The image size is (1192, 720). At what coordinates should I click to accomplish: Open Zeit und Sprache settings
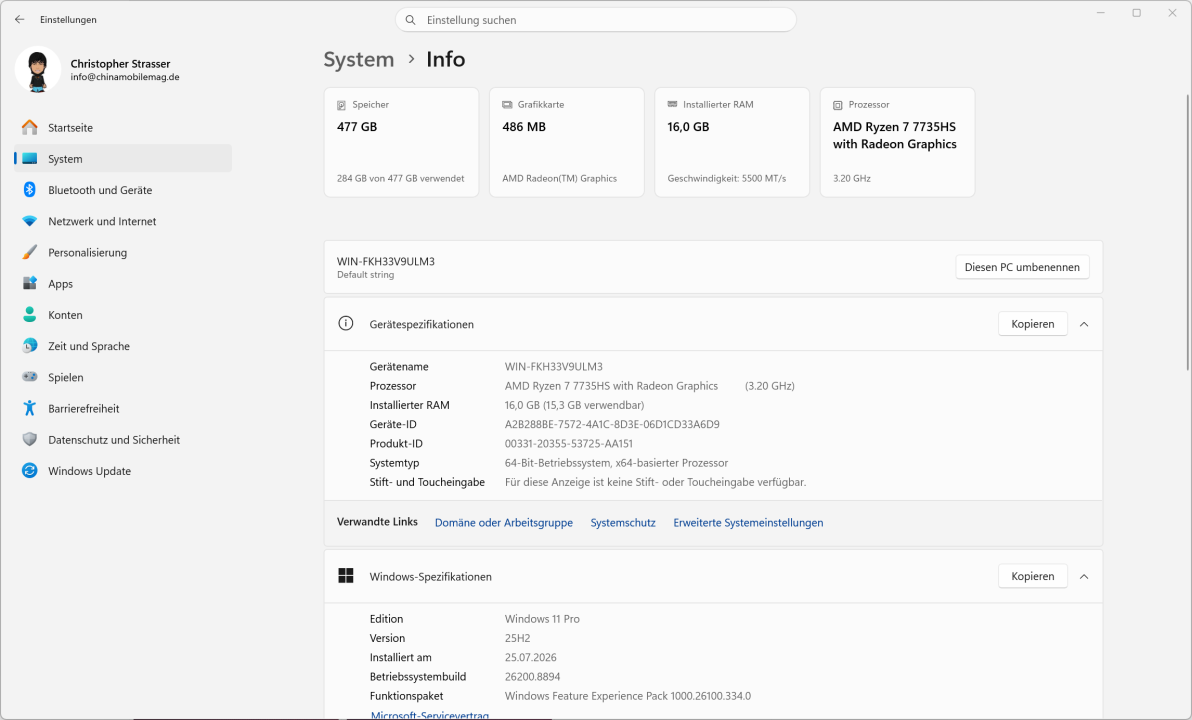pos(123,345)
